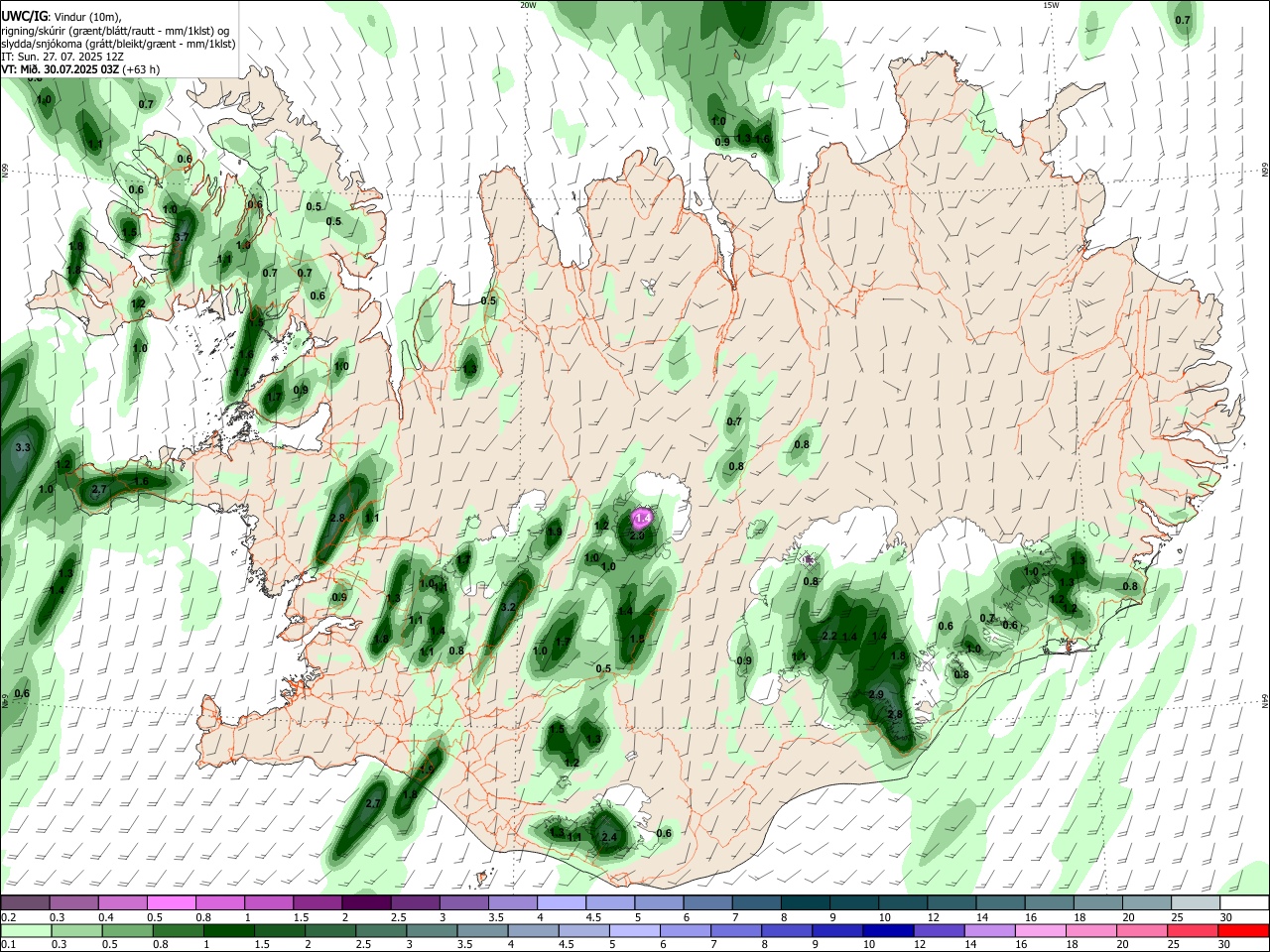Select the '0.4' label in the upper legend
Screen dimensions: 1270x952
[x=106, y=917]
